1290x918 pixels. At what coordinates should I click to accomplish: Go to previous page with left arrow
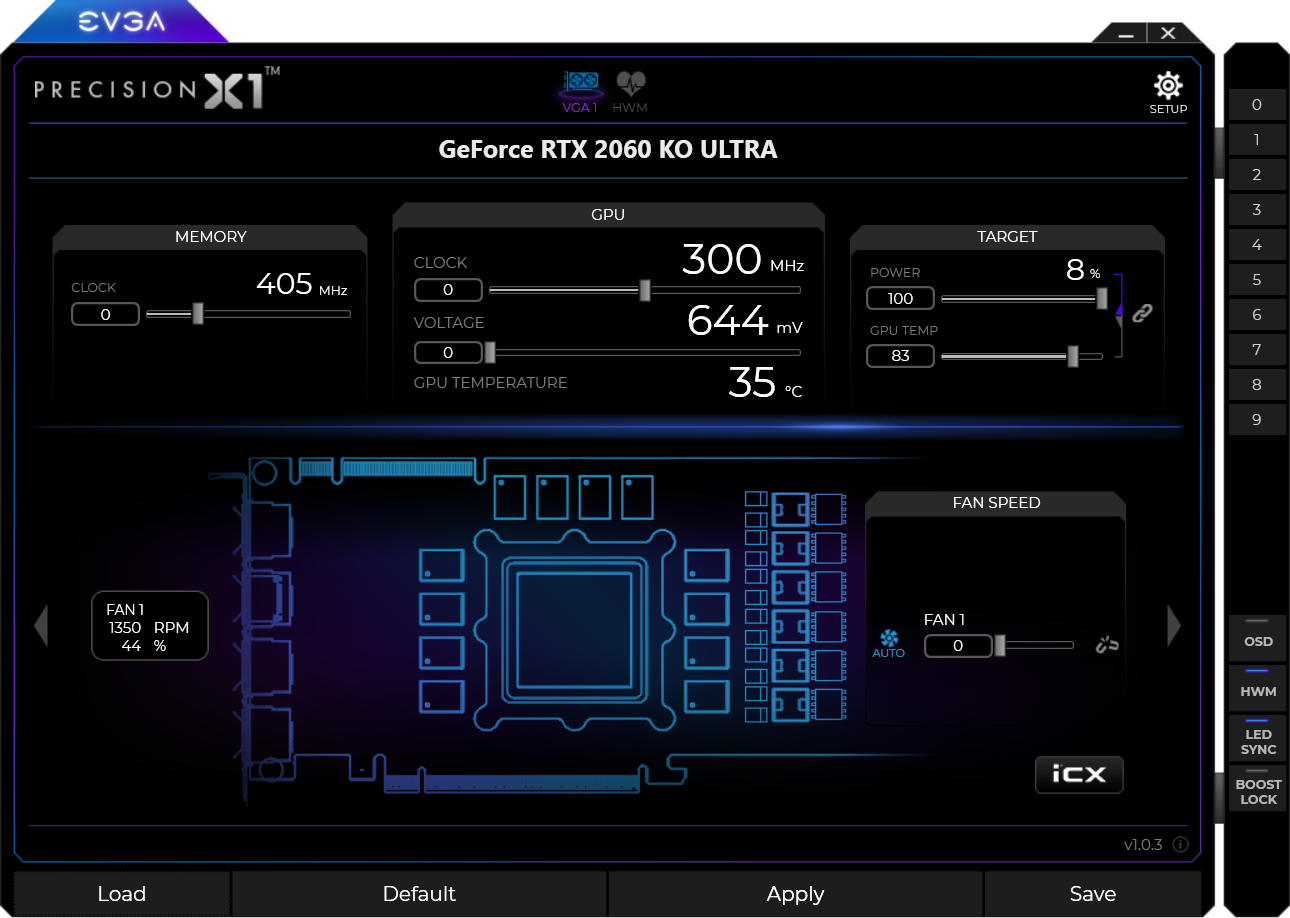click(41, 625)
